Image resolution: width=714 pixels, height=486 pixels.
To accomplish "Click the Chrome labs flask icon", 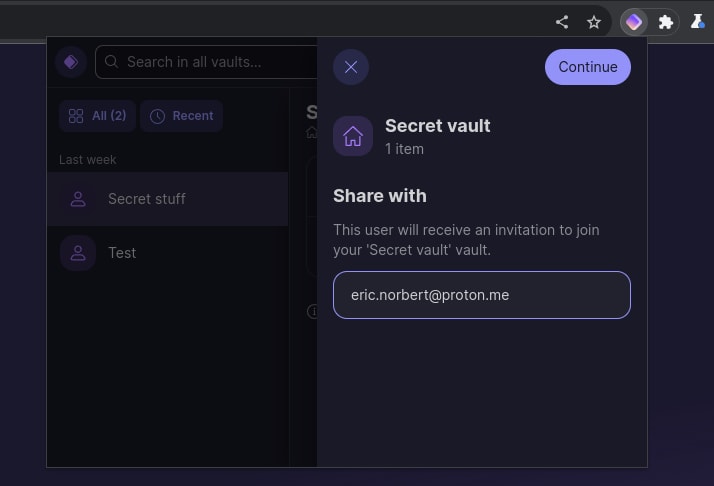I will pyautogui.click(x=698, y=22).
